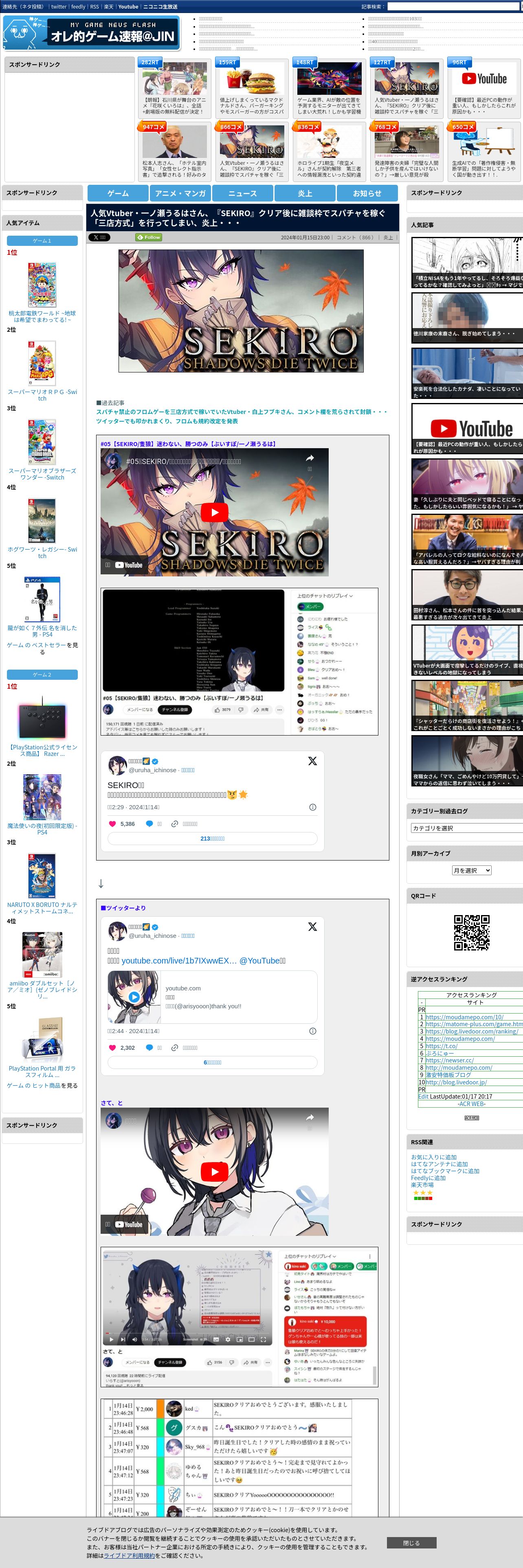The height and width of the screenshot is (1568, 523).
Task: Open the 96RT YouTube article card
Action: tap(483, 88)
